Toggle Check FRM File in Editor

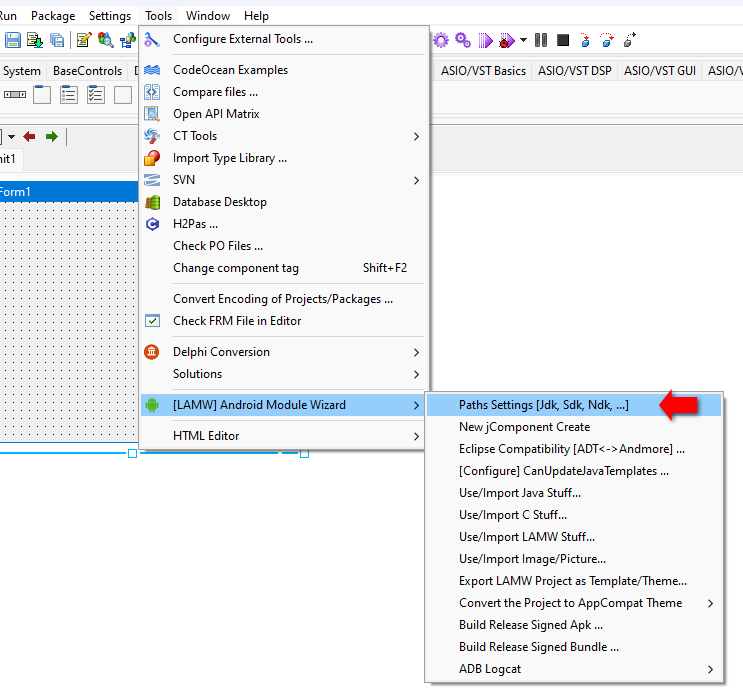[284, 321]
